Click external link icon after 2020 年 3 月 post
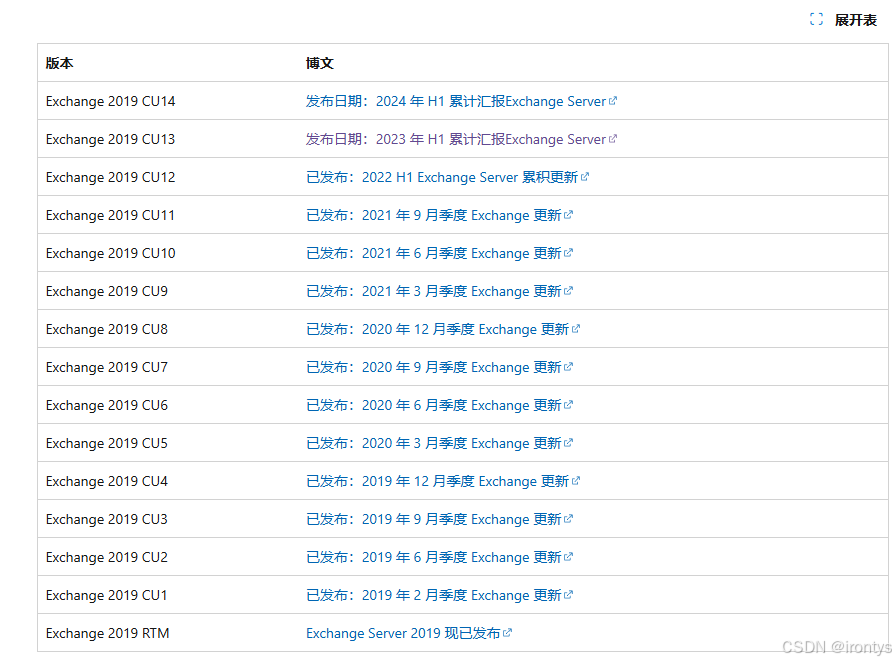 click(568, 443)
